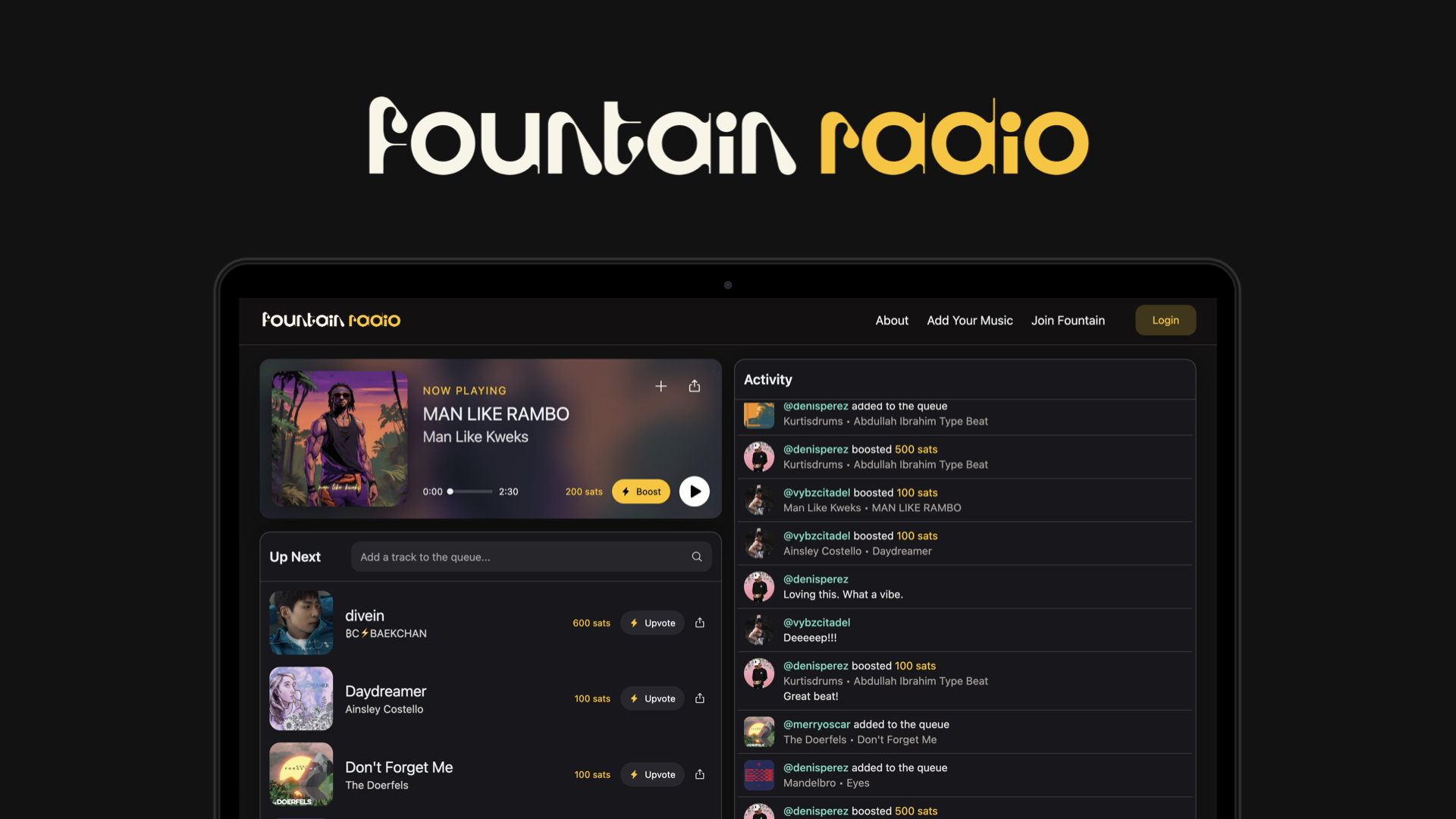This screenshot has width=1456, height=819.
Task: Share the divein track
Action: (699, 623)
